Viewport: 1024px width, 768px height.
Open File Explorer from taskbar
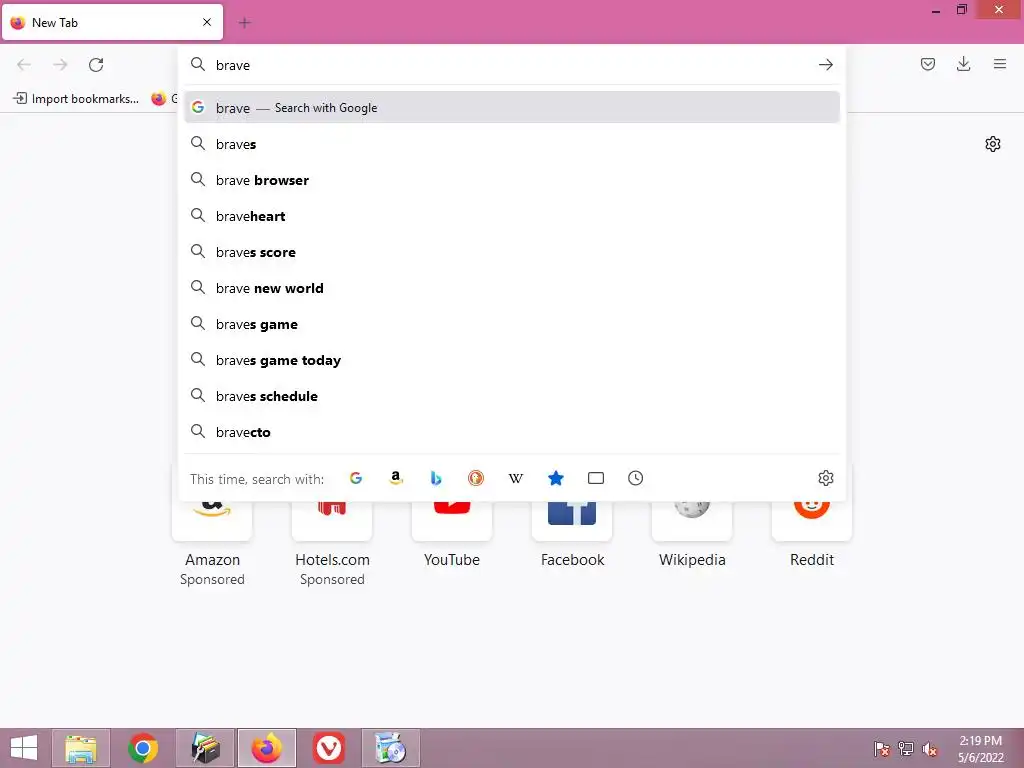tap(81, 748)
